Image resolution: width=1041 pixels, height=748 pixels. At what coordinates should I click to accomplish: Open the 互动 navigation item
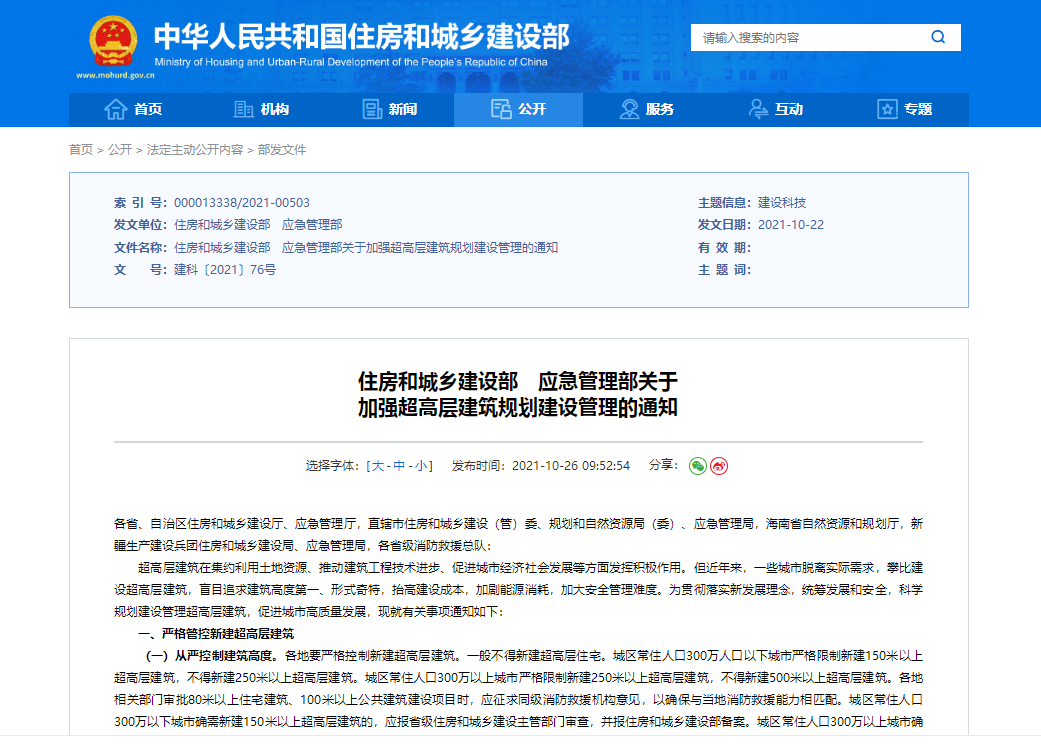coord(775,110)
